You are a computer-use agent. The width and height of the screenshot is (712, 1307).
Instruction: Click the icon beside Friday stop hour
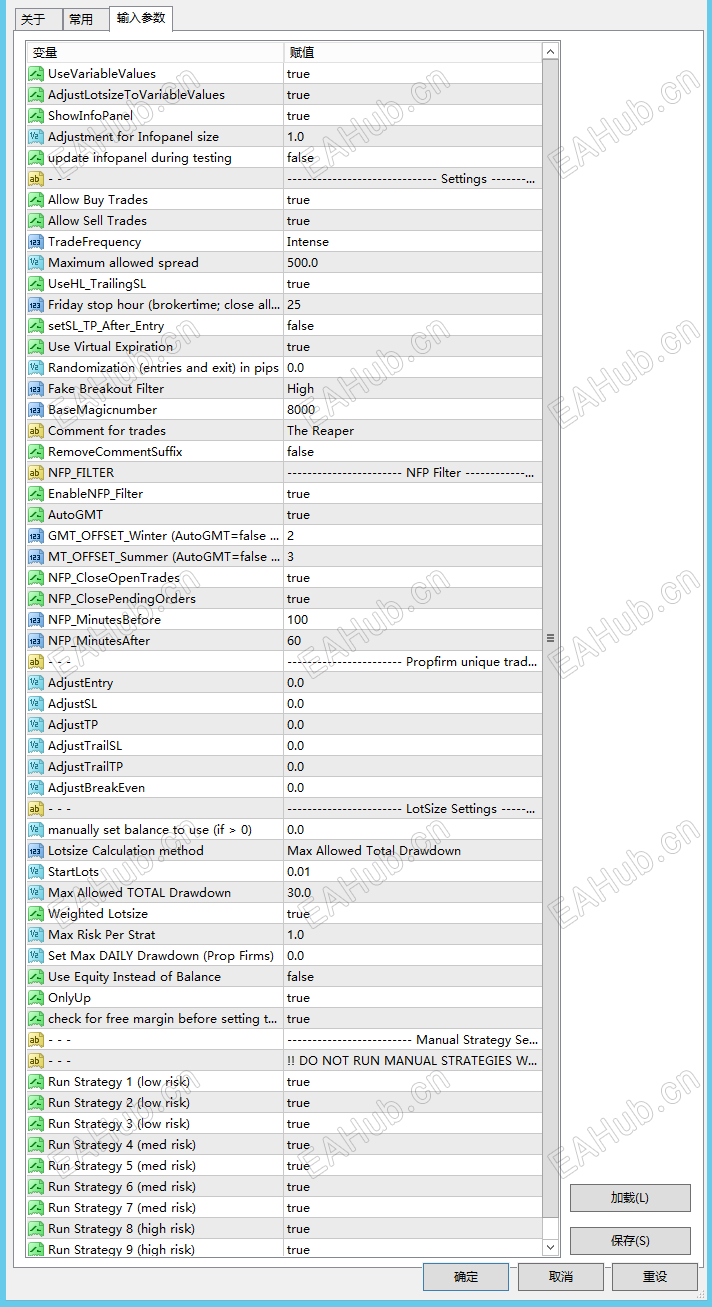click(x=36, y=305)
